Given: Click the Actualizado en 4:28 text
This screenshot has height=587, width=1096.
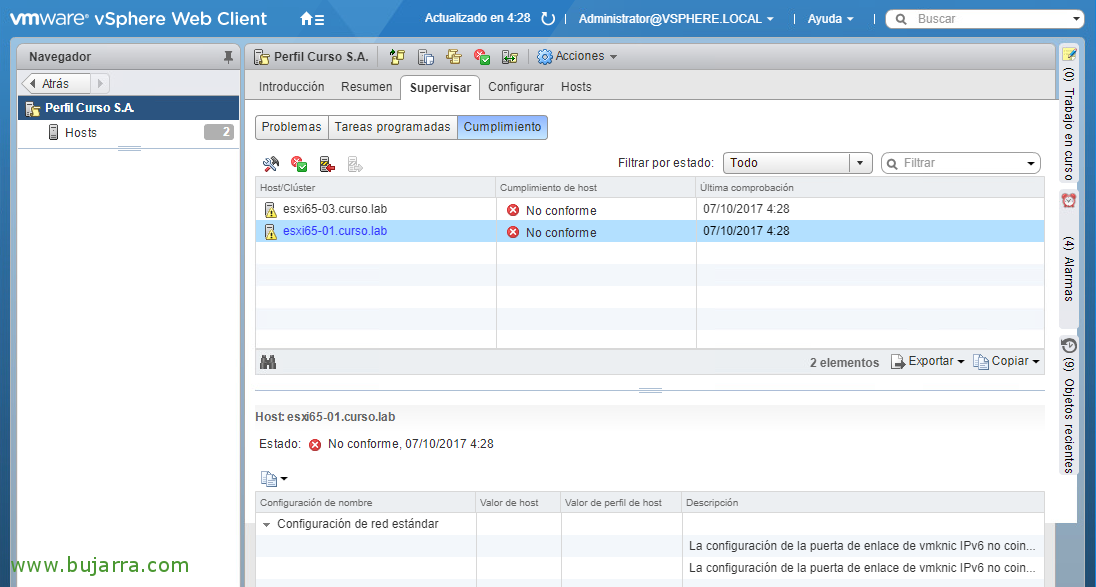Looking at the screenshot, I should coord(478,18).
